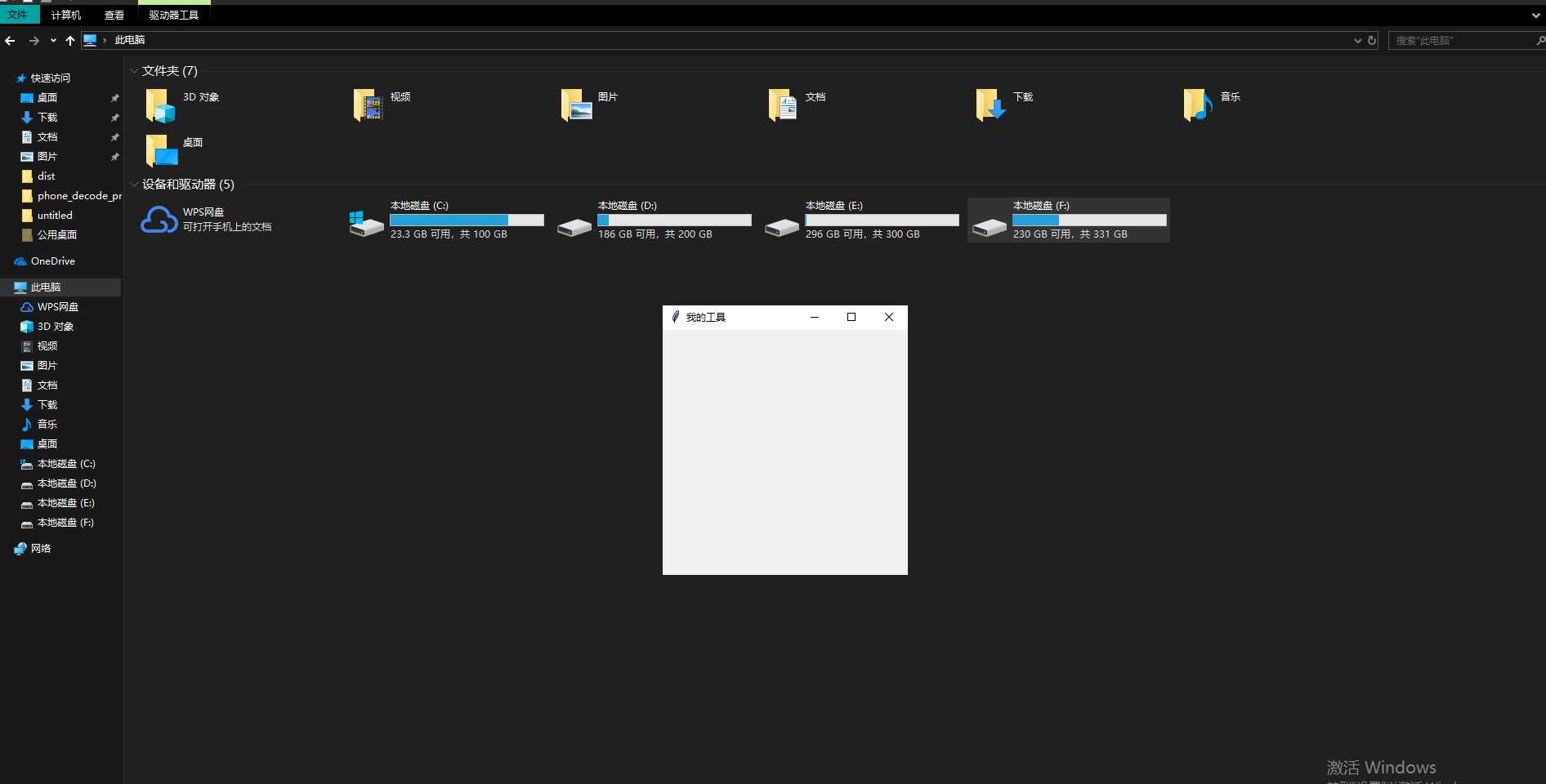The width and height of the screenshot is (1546, 784).
Task: Select 本地磁盘 (C:) drive in devices
Action: pos(446,220)
